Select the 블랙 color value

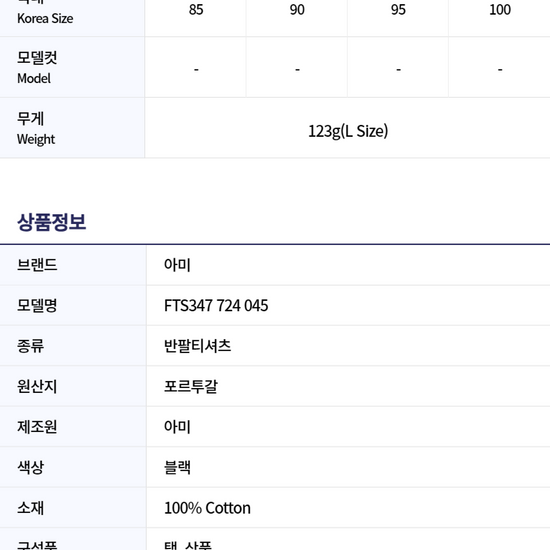coord(177,467)
